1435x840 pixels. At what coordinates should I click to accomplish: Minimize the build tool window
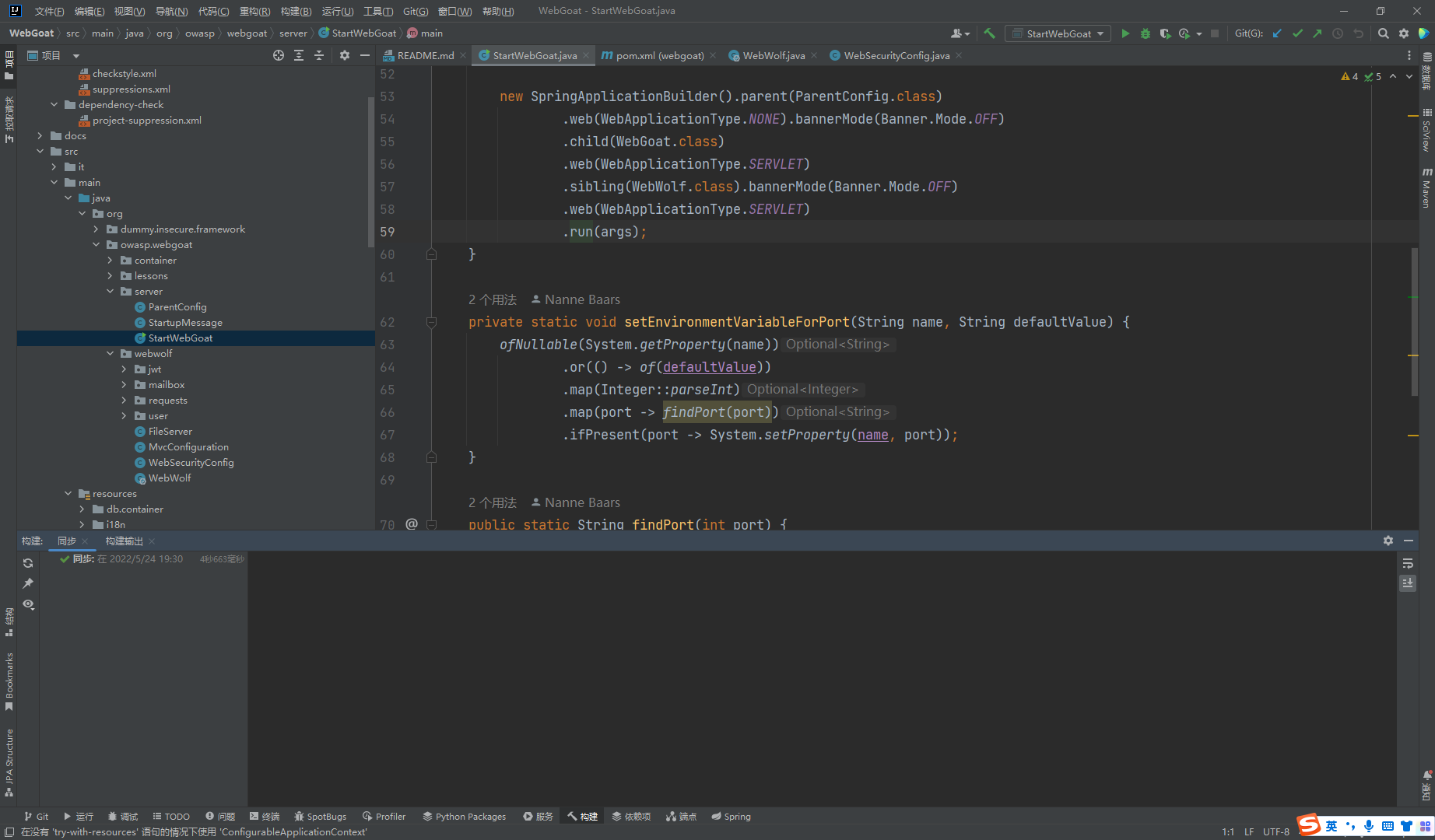[1409, 541]
